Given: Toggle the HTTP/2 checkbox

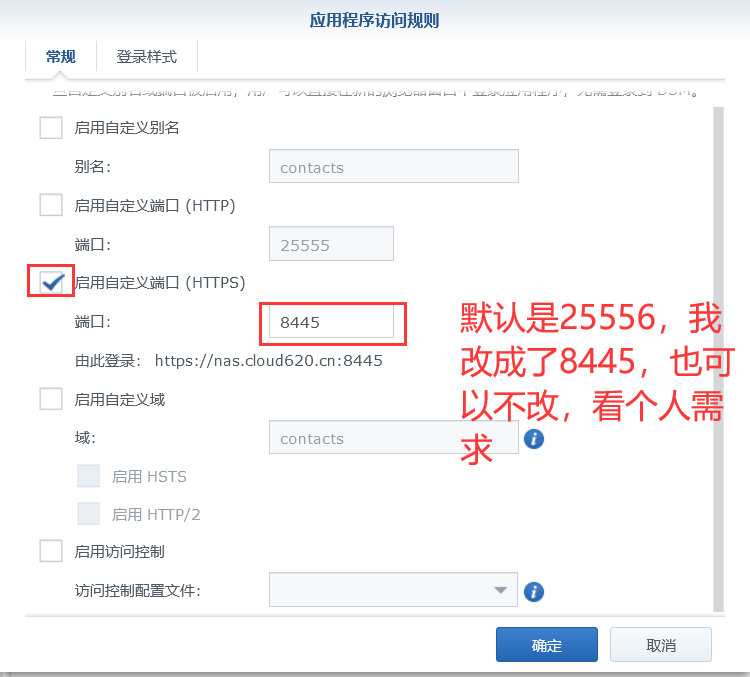Looking at the screenshot, I should (88, 514).
